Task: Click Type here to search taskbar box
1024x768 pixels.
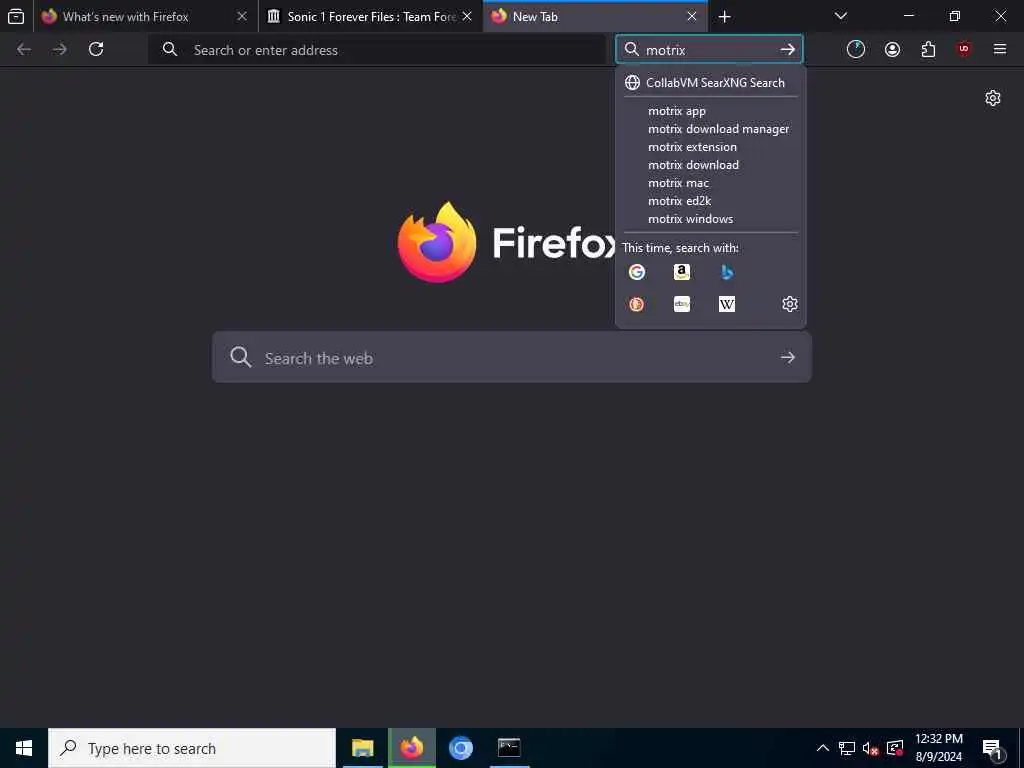Action: tap(192, 748)
